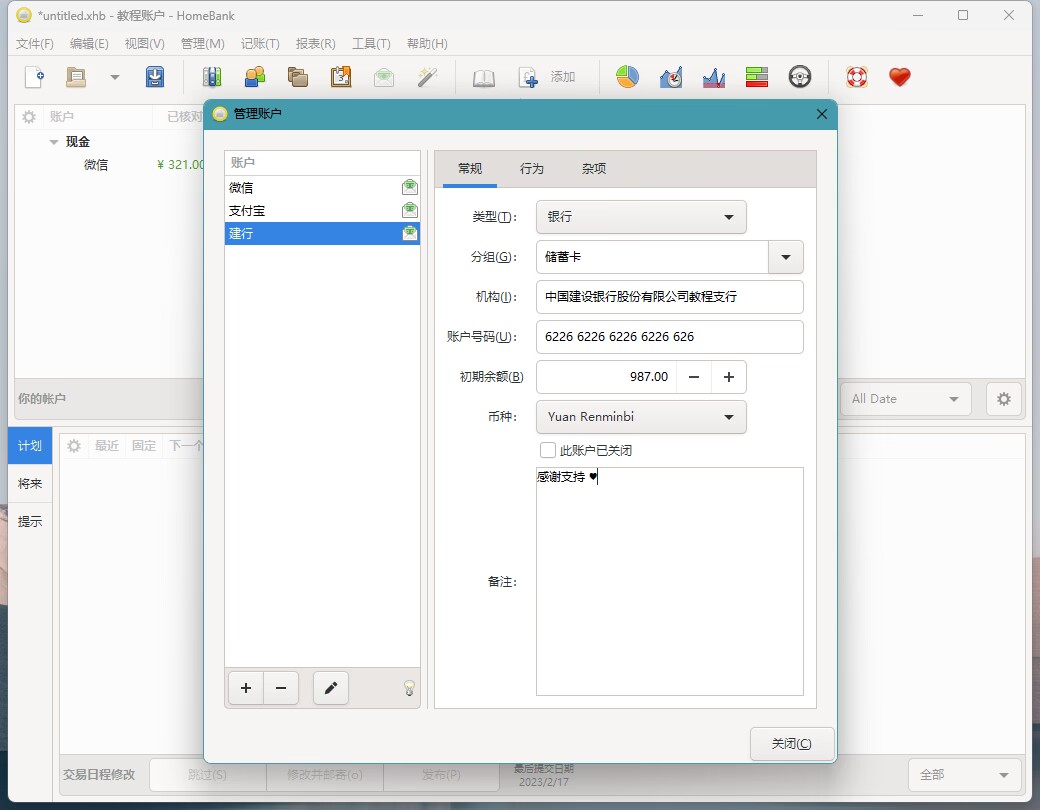Open the 币种 Yuan Renminbi dropdown
Image resolution: width=1040 pixels, height=810 pixels.
point(641,417)
